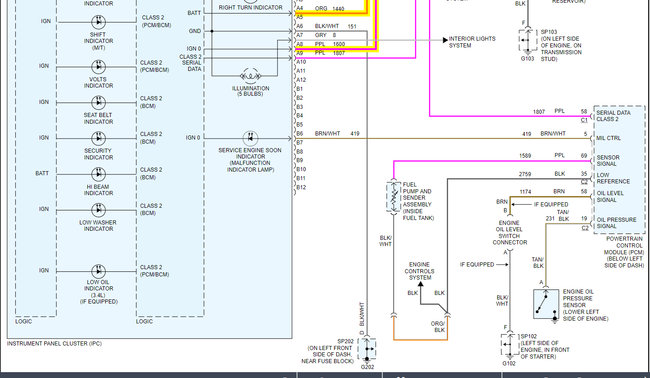Image resolution: width=650 pixels, height=378 pixels.
Task: Click the 'INTERIOR LIGHTS SYSTEM' label
Action: click(472, 42)
